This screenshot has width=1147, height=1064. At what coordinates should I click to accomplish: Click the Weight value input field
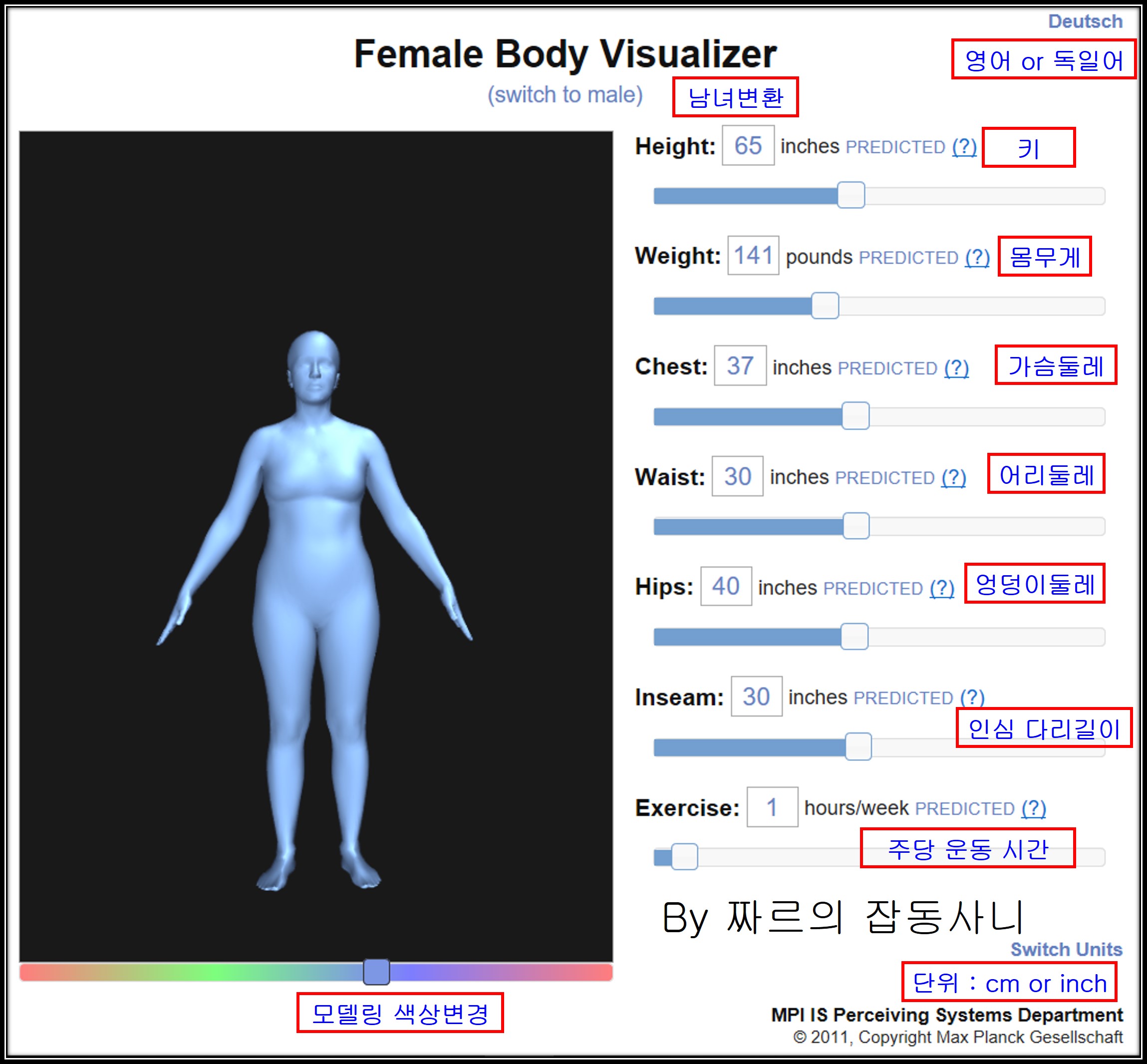point(753,255)
